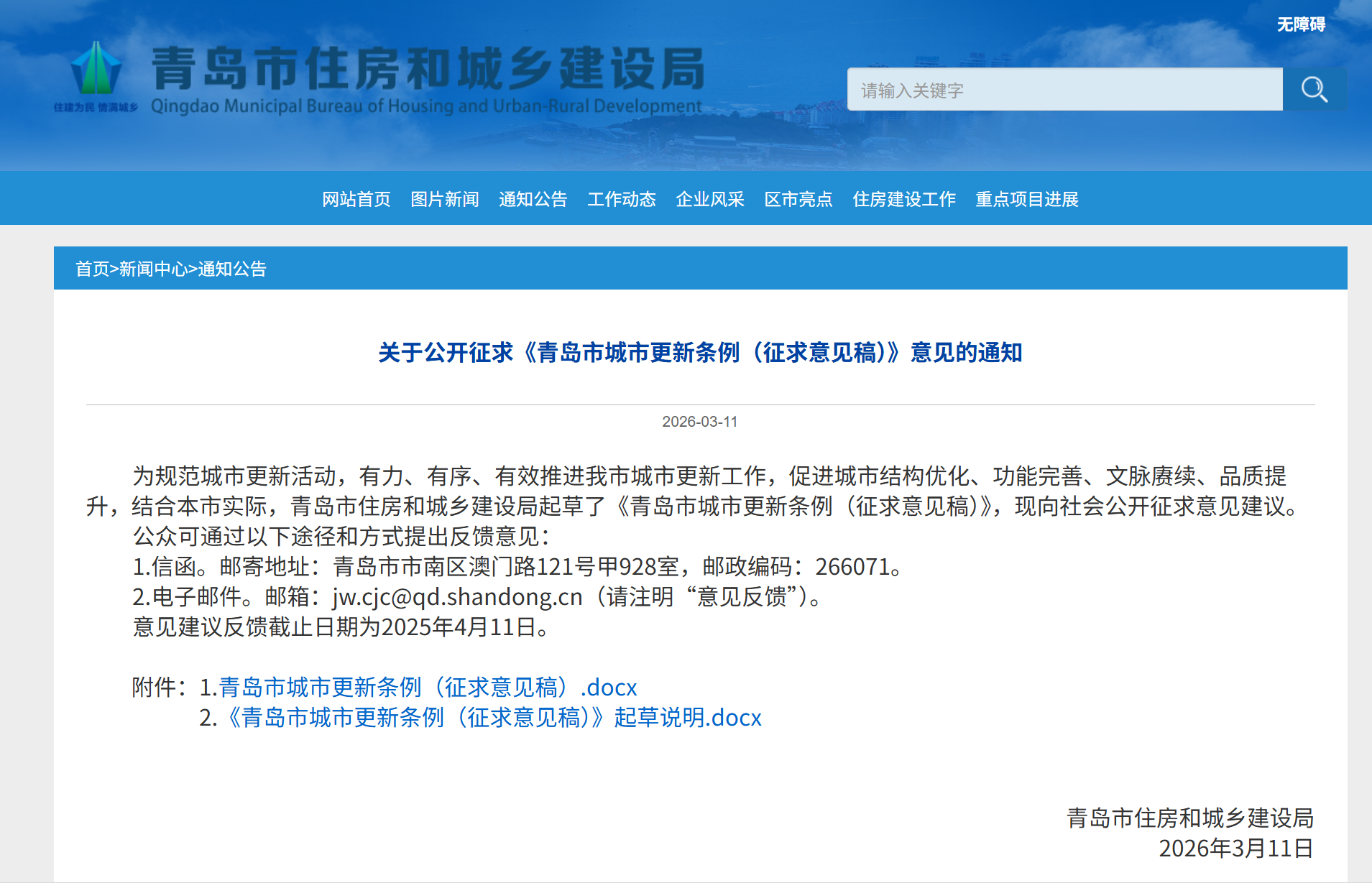Click 通知公告 breadcrumb link
1372x883 pixels.
pyautogui.click(x=232, y=269)
